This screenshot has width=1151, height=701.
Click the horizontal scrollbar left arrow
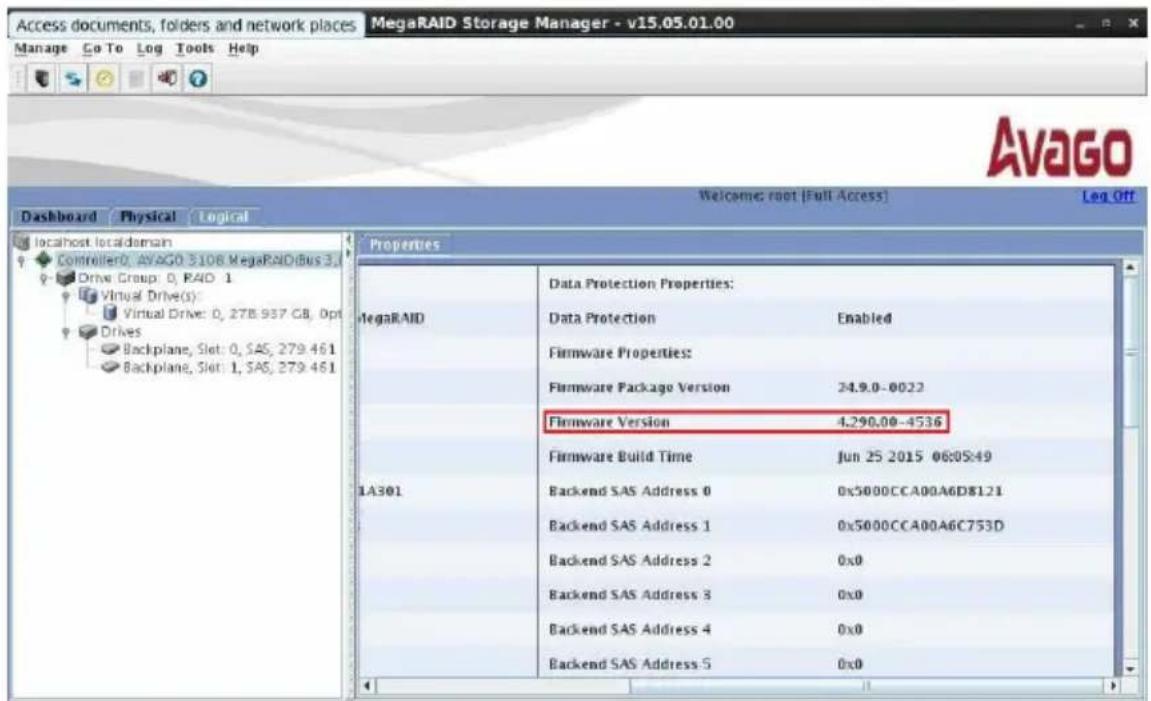point(368,686)
